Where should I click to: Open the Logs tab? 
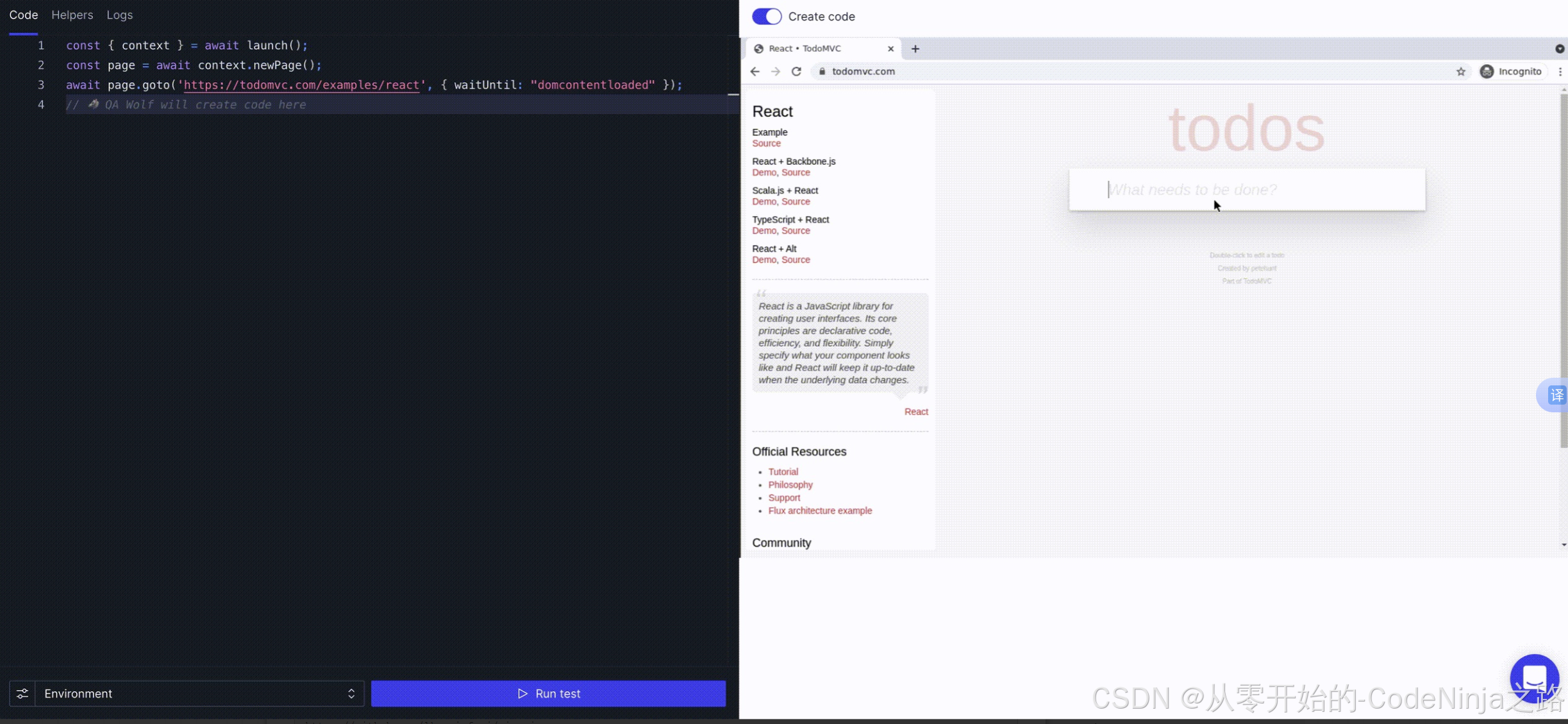click(x=120, y=15)
